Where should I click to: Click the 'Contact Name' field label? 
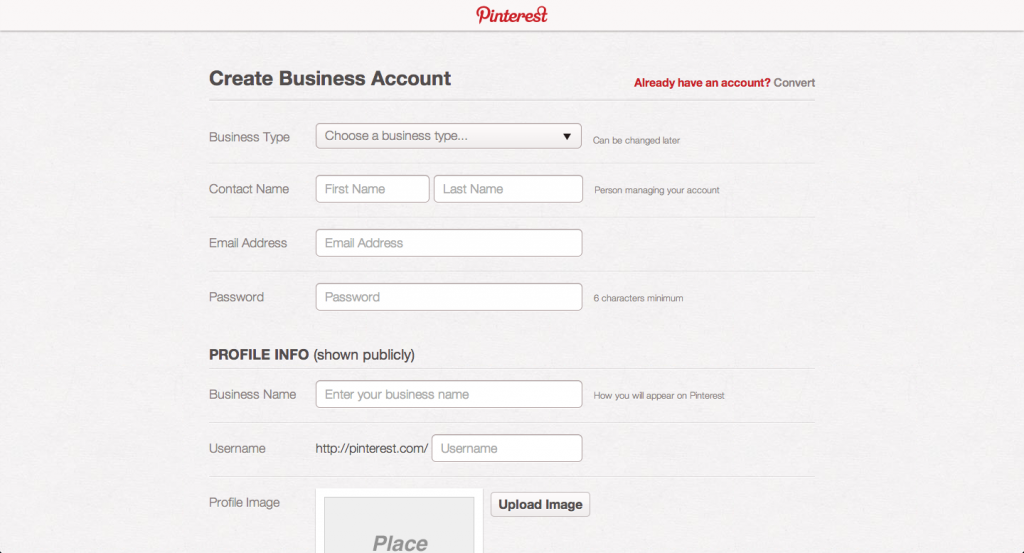point(249,189)
